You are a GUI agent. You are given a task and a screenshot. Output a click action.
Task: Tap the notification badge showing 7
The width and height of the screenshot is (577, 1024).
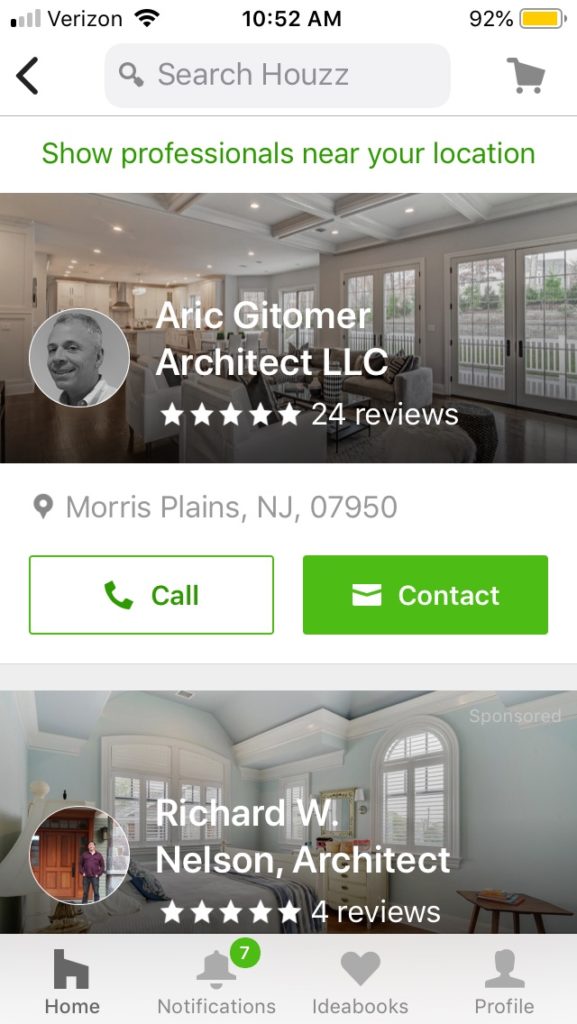click(244, 953)
